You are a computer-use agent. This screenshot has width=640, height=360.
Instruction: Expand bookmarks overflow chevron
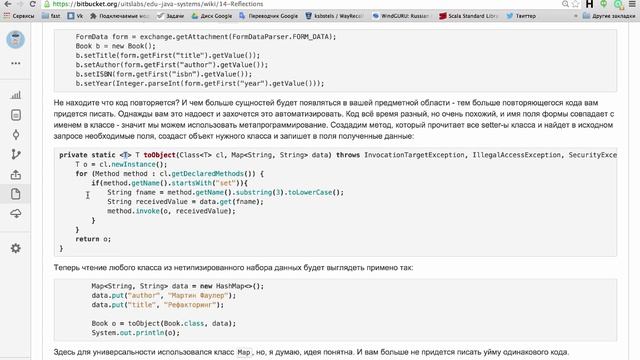[576, 16]
